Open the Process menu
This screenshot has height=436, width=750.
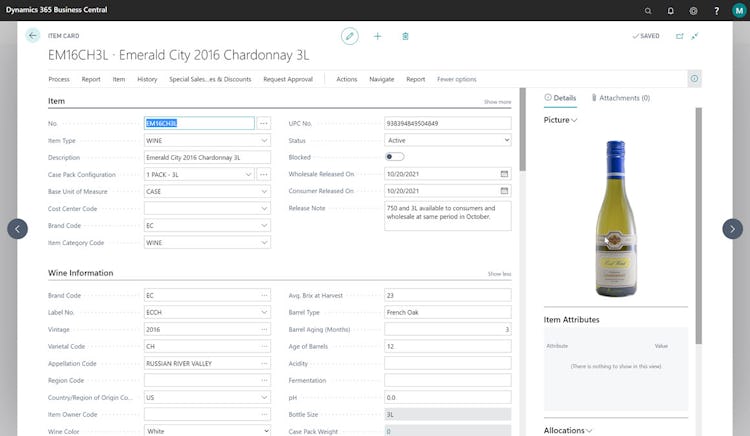(x=59, y=79)
